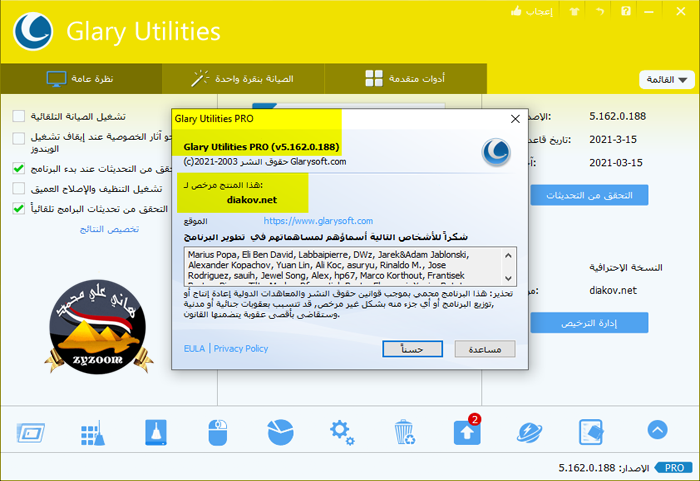The height and width of the screenshot is (481, 700).
Task: Toggle the deep clean and repair checkbox
Action: (x=19, y=188)
